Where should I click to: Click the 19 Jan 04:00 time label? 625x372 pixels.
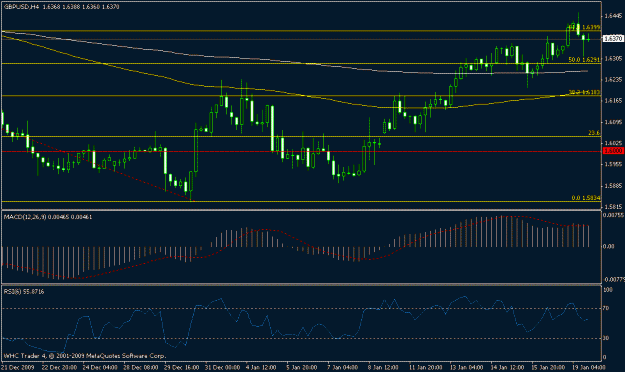point(588,367)
